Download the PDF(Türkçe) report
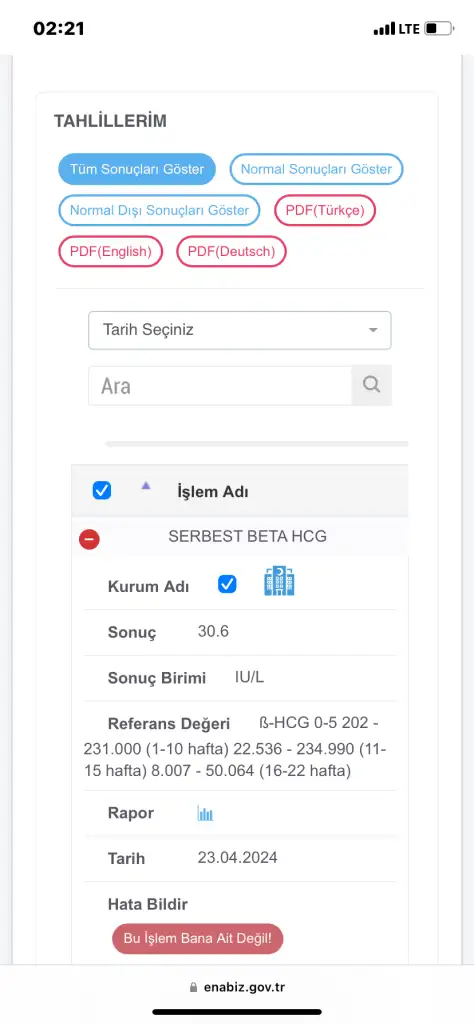474x1024 pixels. (324, 210)
